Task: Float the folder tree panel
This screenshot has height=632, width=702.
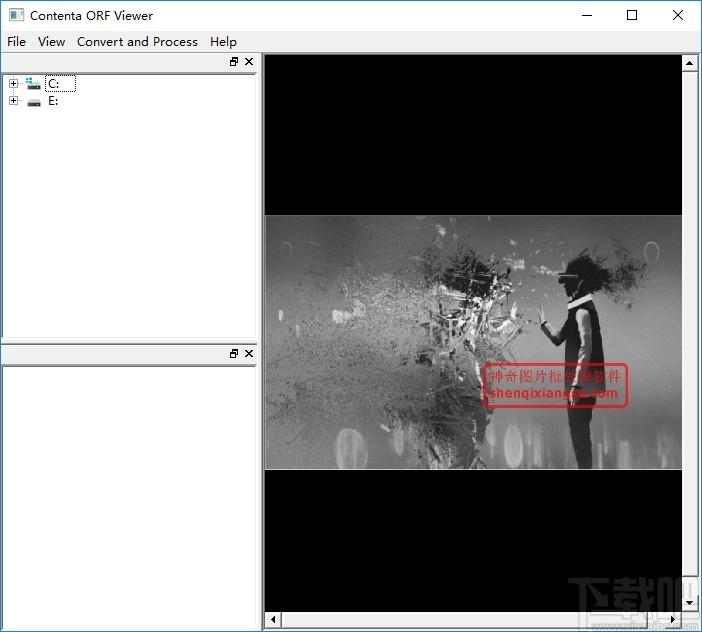Action: click(234, 62)
